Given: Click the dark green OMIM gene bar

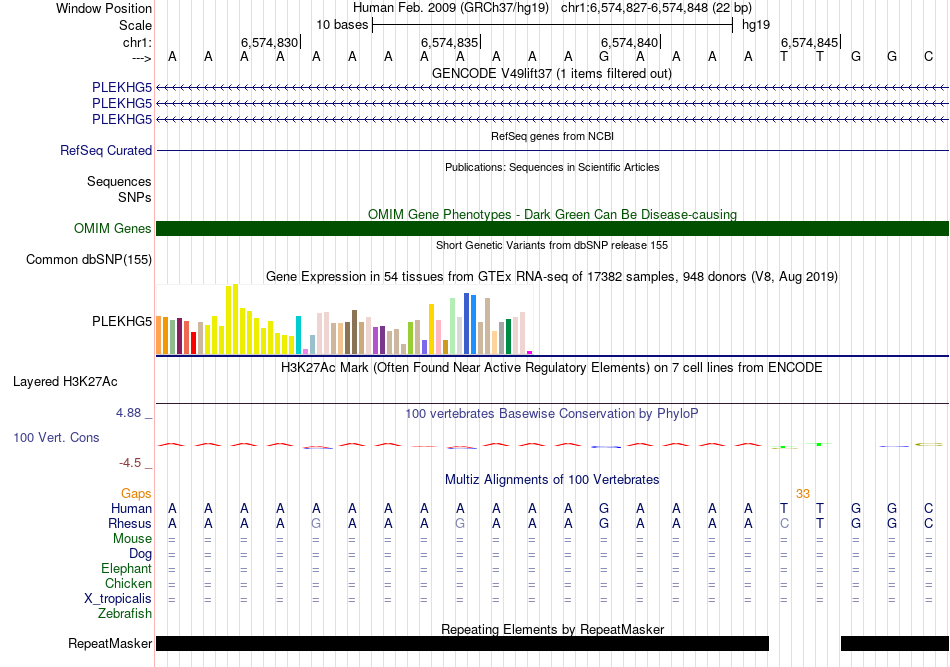Looking at the screenshot, I should (x=552, y=228).
